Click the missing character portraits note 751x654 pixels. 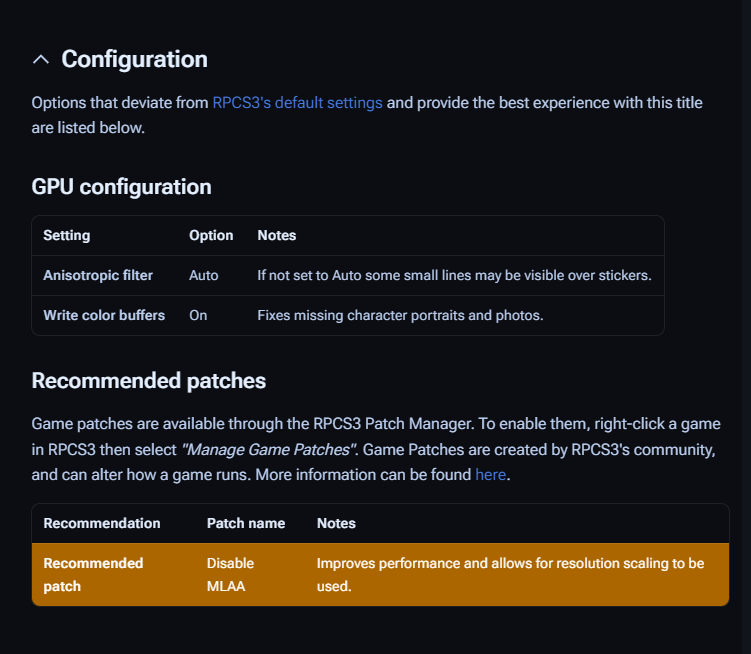point(400,315)
